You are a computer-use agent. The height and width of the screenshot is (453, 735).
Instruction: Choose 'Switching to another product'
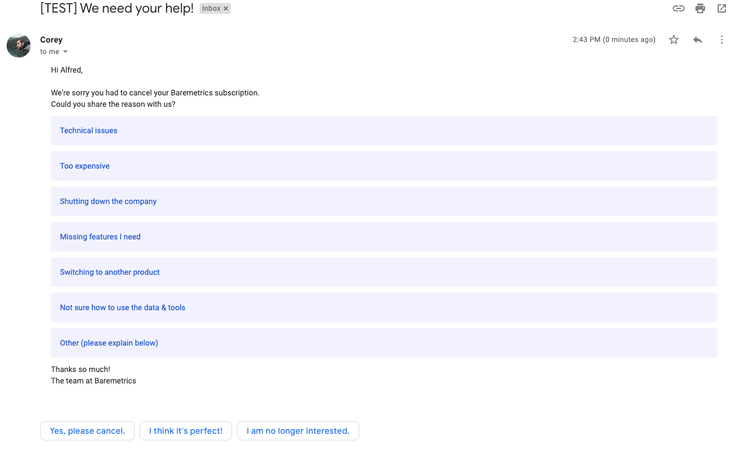click(109, 272)
